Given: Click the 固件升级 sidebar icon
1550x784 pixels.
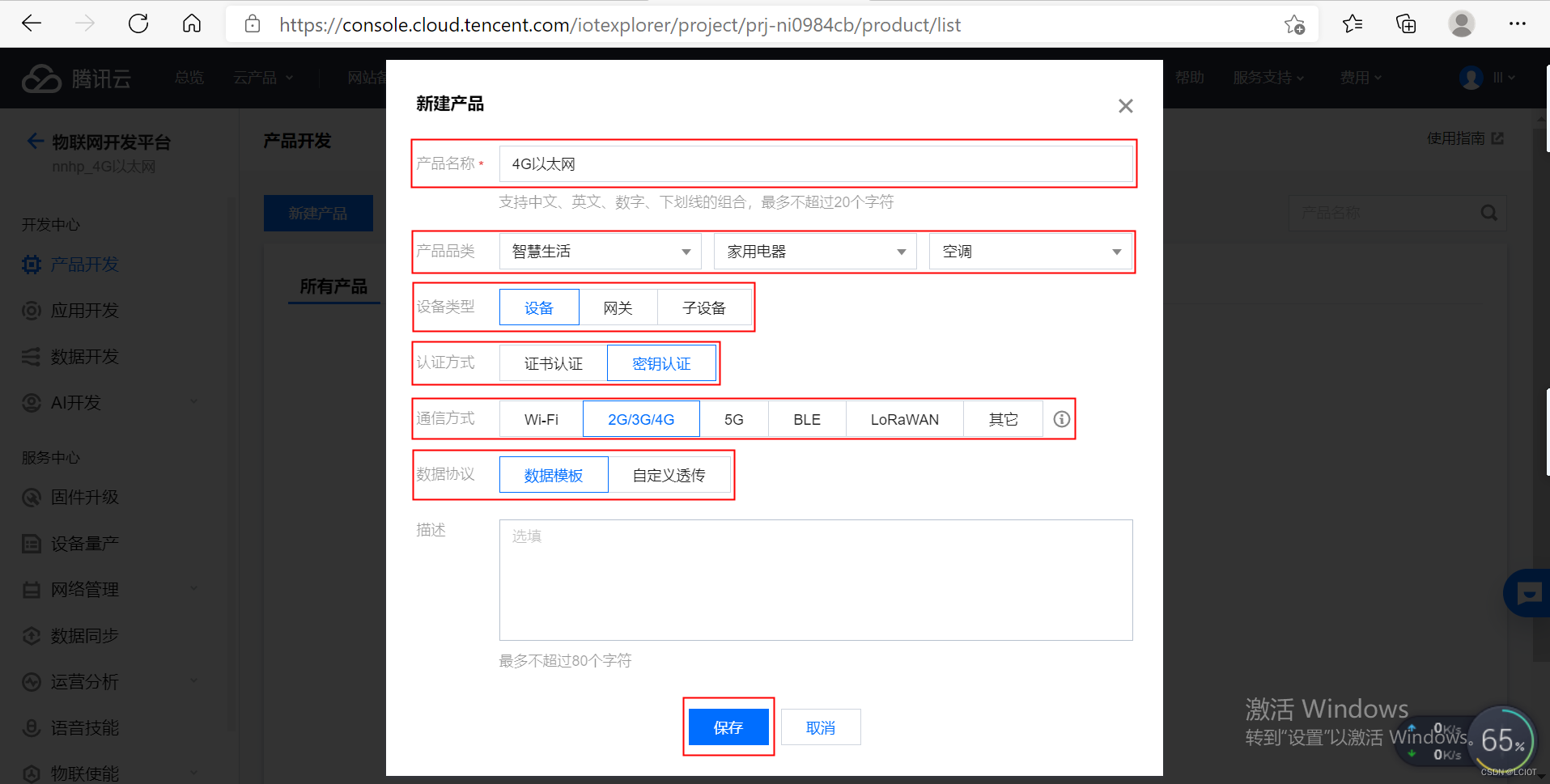Looking at the screenshot, I should tap(32, 498).
